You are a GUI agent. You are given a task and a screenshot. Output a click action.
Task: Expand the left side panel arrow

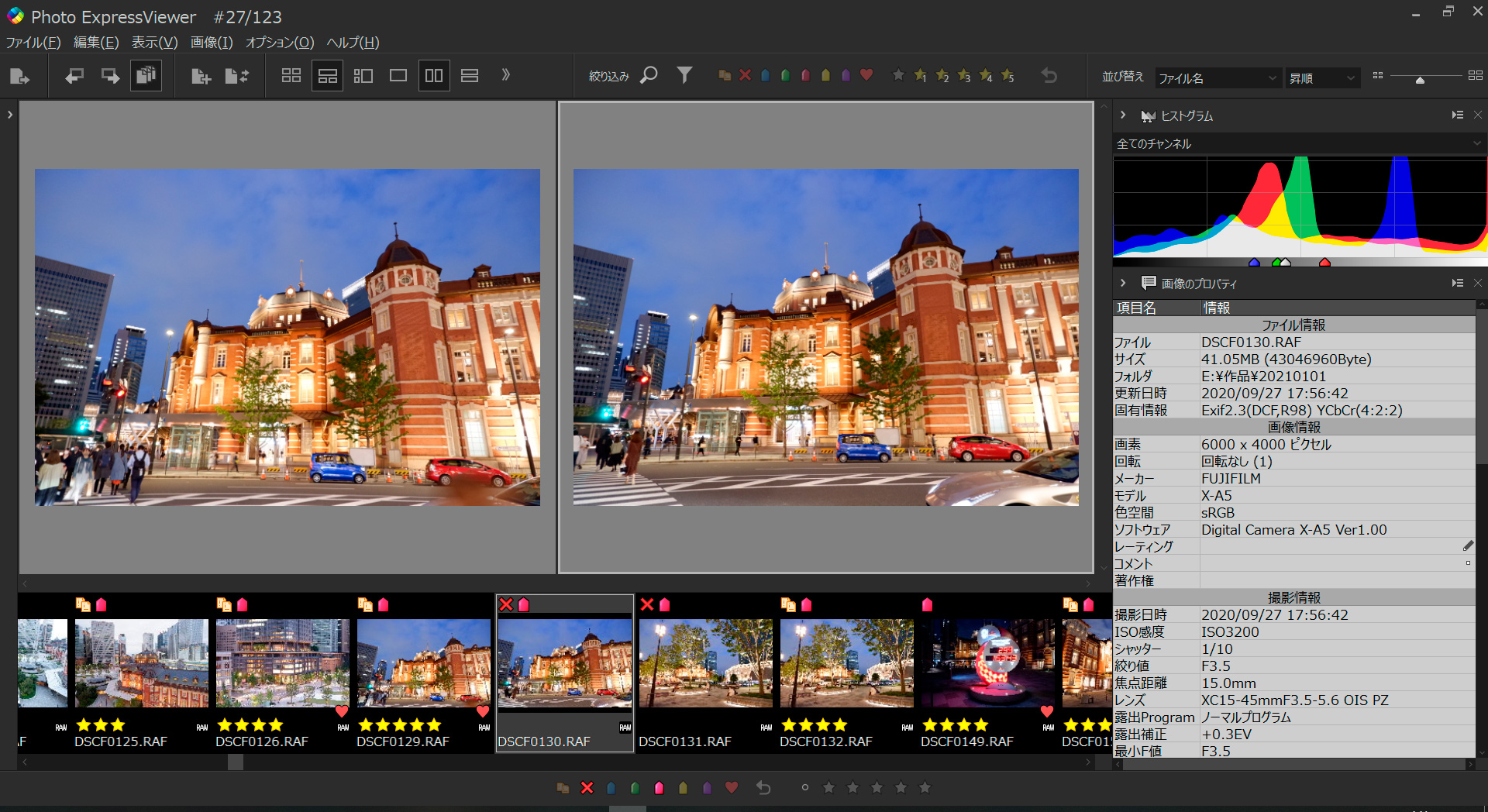pyautogui.click(x=9, y=115)
